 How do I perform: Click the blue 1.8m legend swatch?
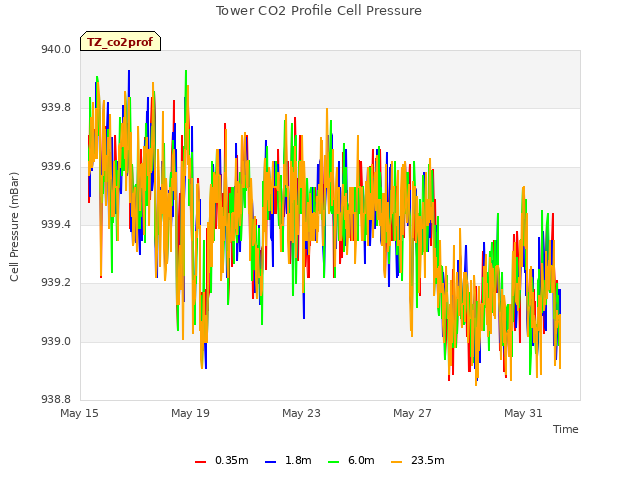click(271, 462)
